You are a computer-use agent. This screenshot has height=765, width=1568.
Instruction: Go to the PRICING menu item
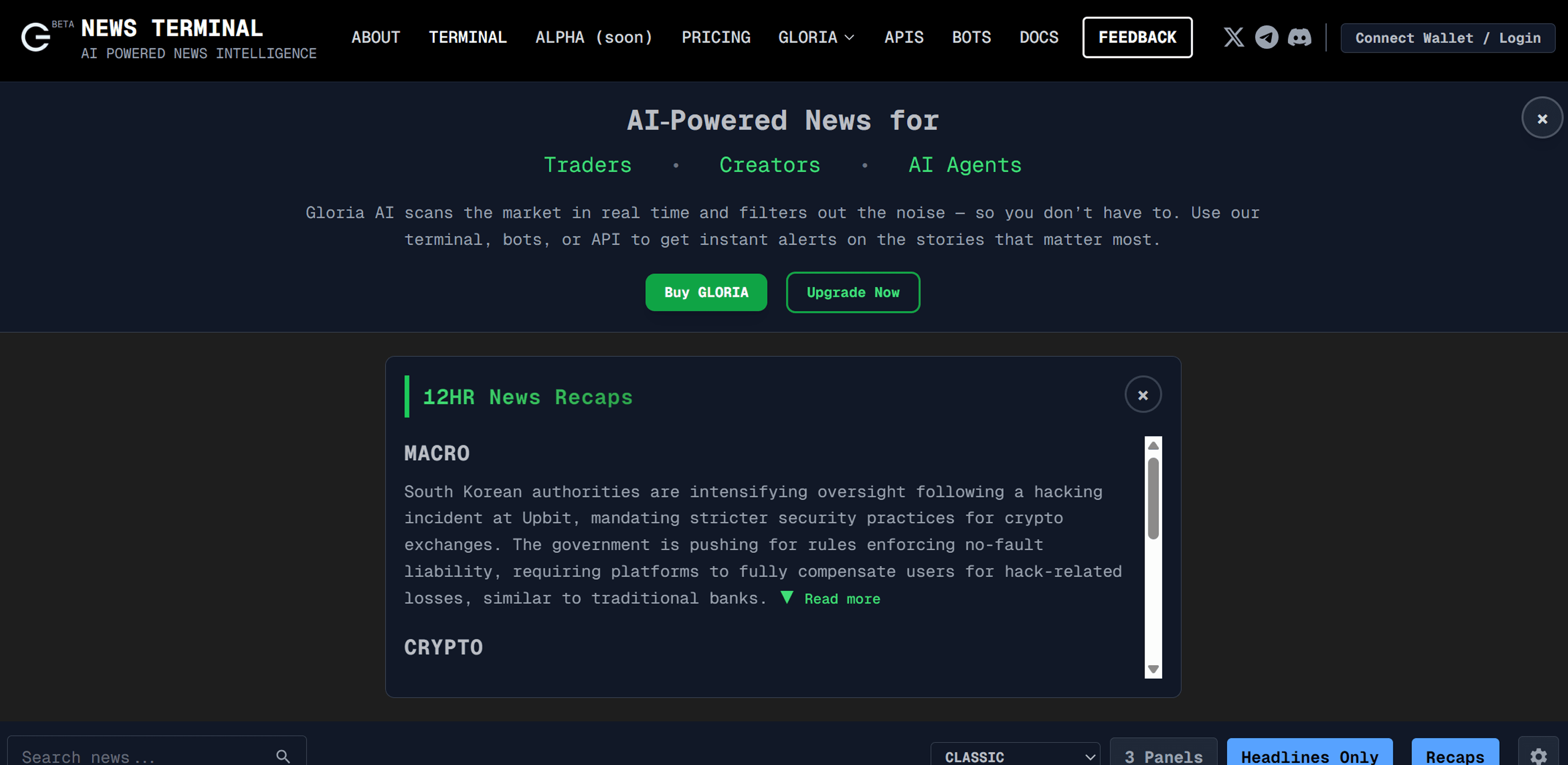tap(715, 37)
